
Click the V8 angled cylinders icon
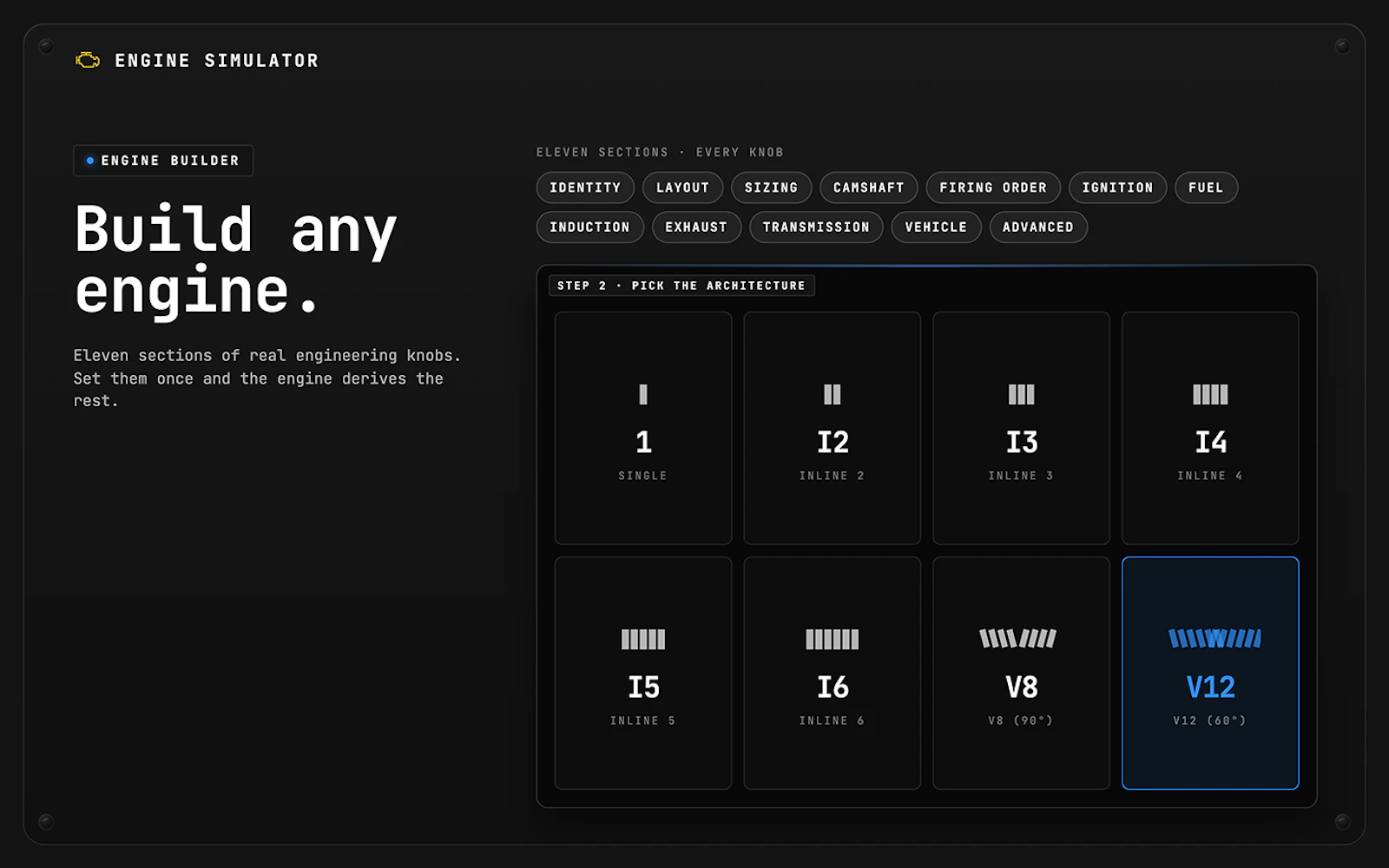(1018, 639)
